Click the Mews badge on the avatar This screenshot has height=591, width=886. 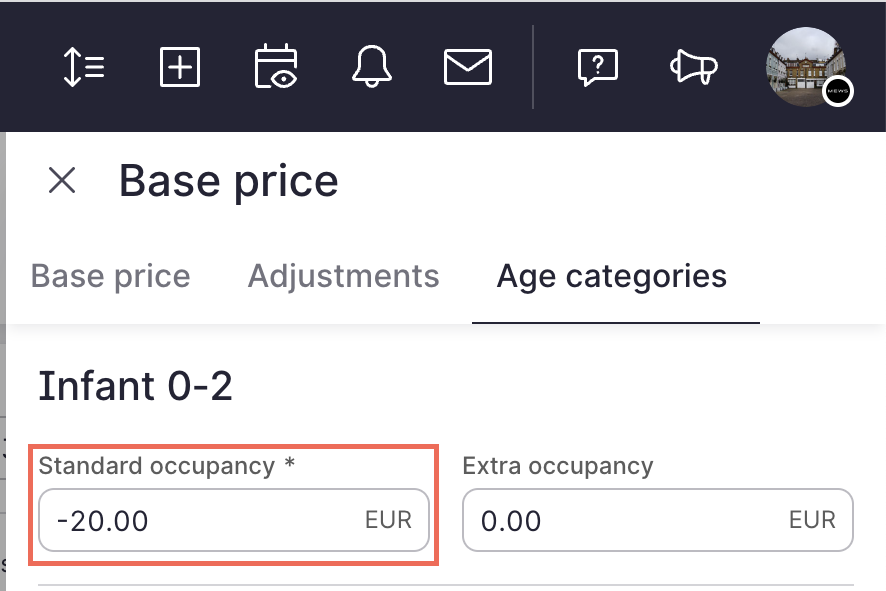click(x=837, y=91)
